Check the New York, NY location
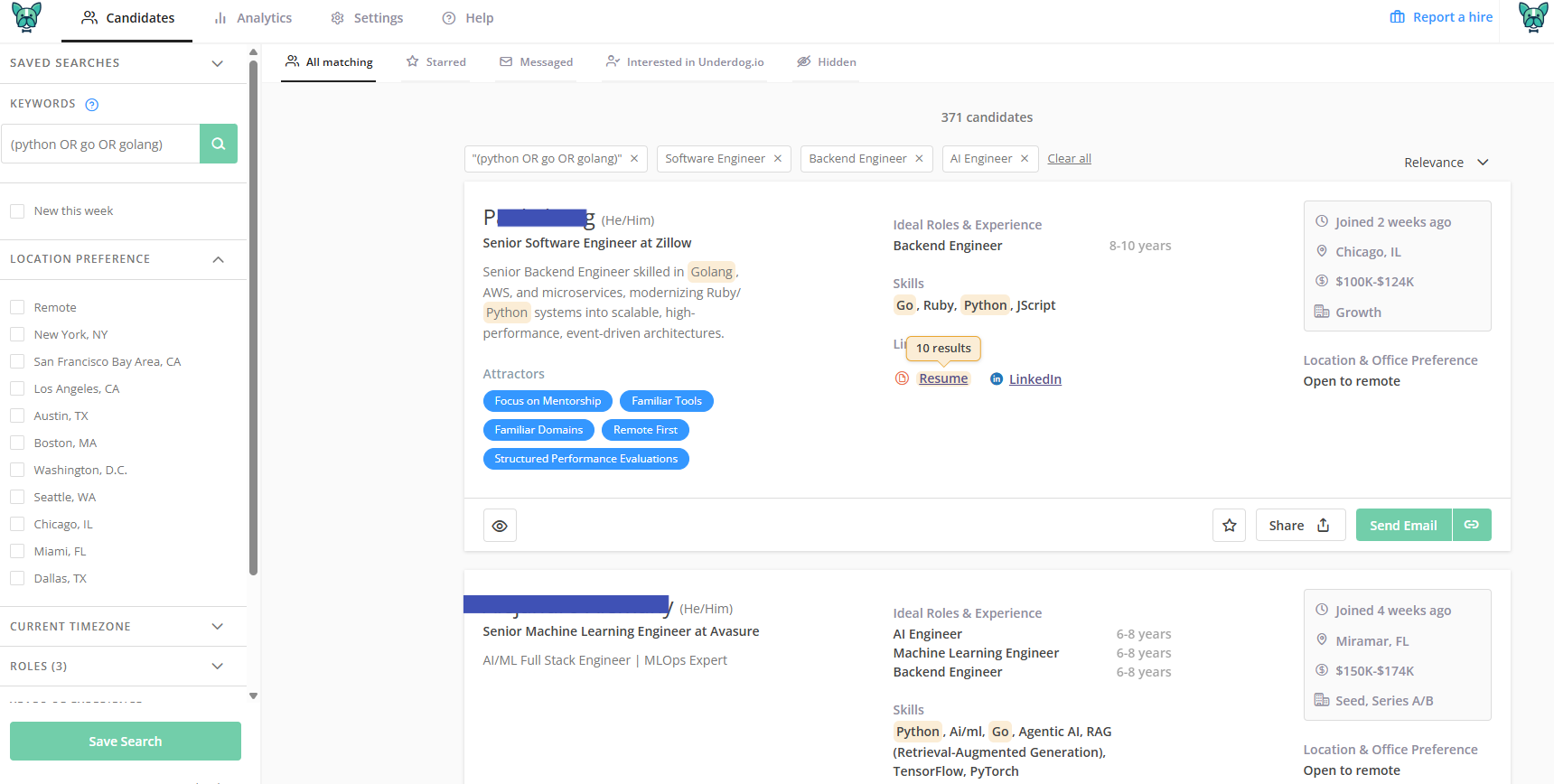The width and height of the screenshot is (1554, 784). pyautogui.click(x=17, y=335)
